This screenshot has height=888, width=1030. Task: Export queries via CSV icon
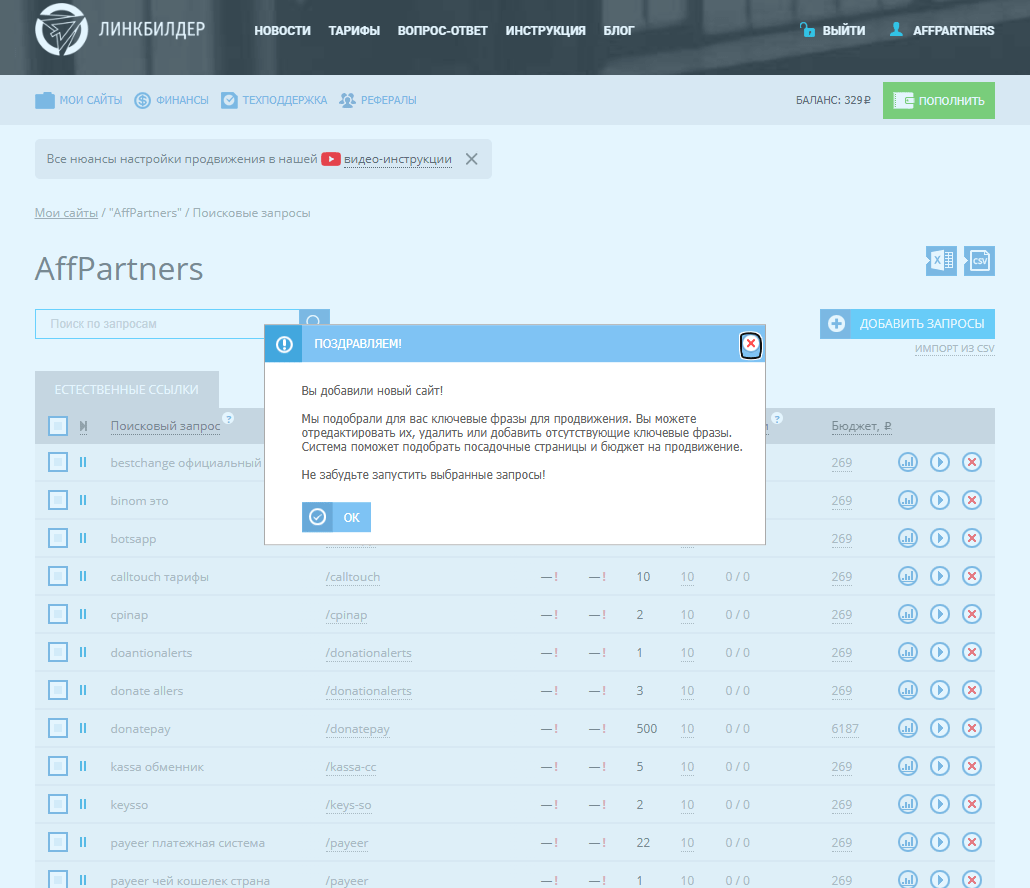click(x=980, y=261)
